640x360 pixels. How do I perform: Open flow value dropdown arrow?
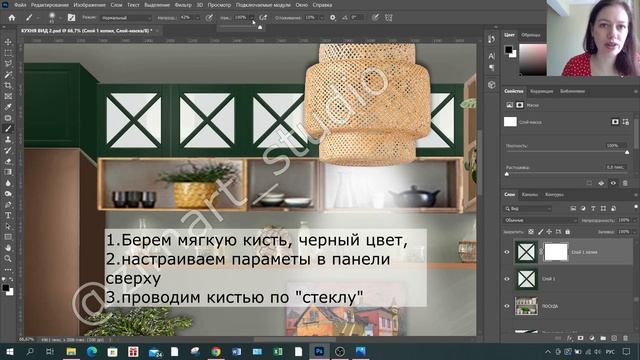[251, 18]
